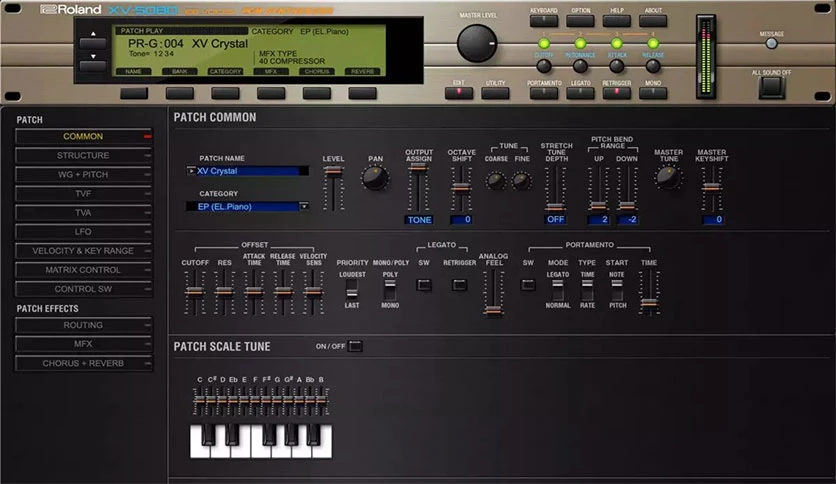Open the VELOCITY & KEY RANGE tab

click(83, 251)
